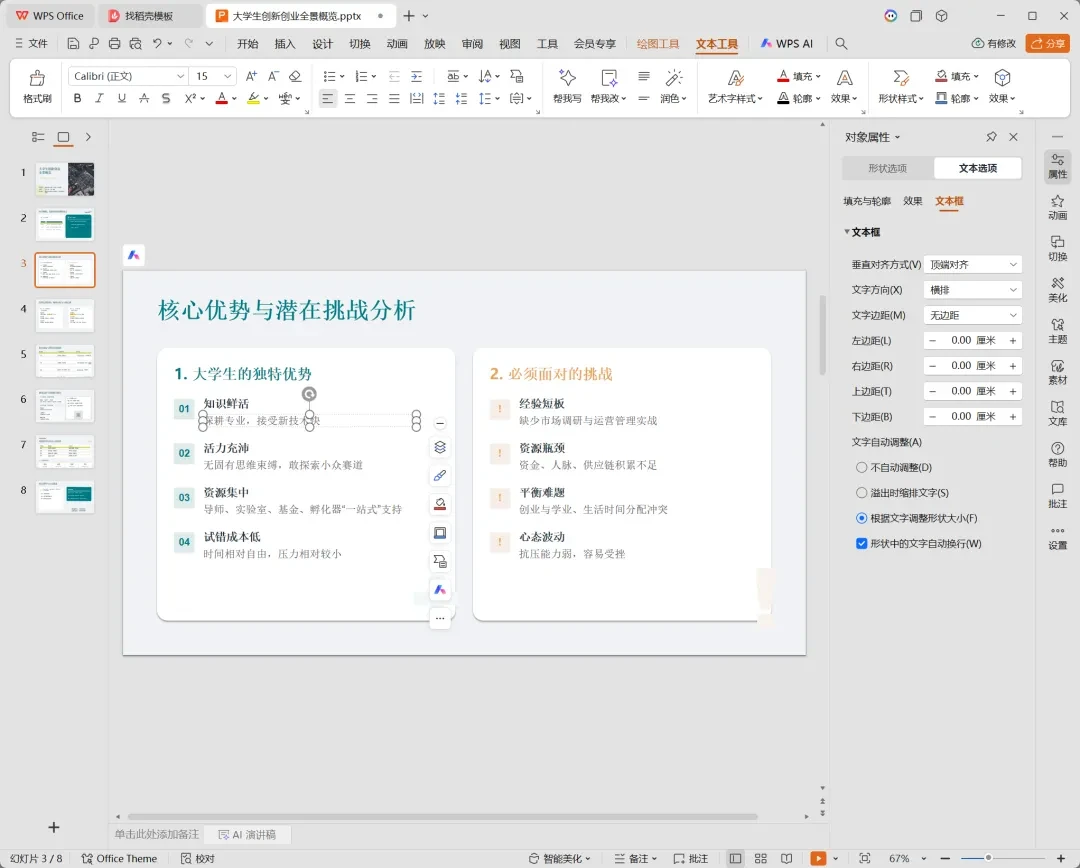Undo the last action

click(157, 43)
